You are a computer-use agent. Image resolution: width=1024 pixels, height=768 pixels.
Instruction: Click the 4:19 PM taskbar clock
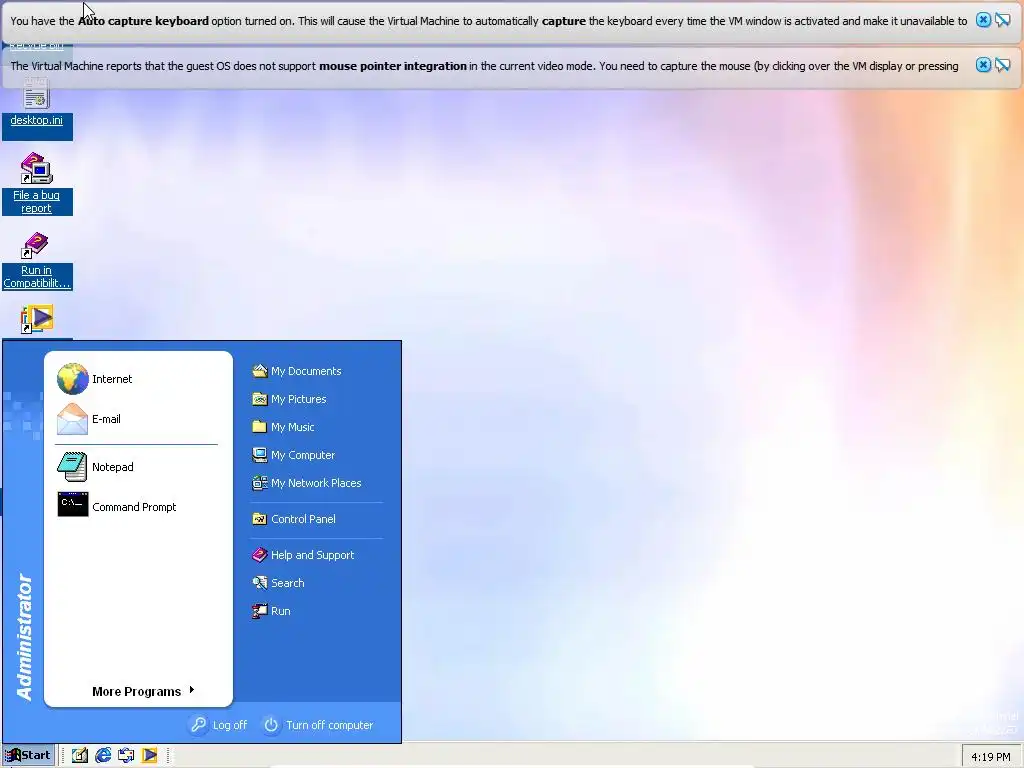[990, 757]
